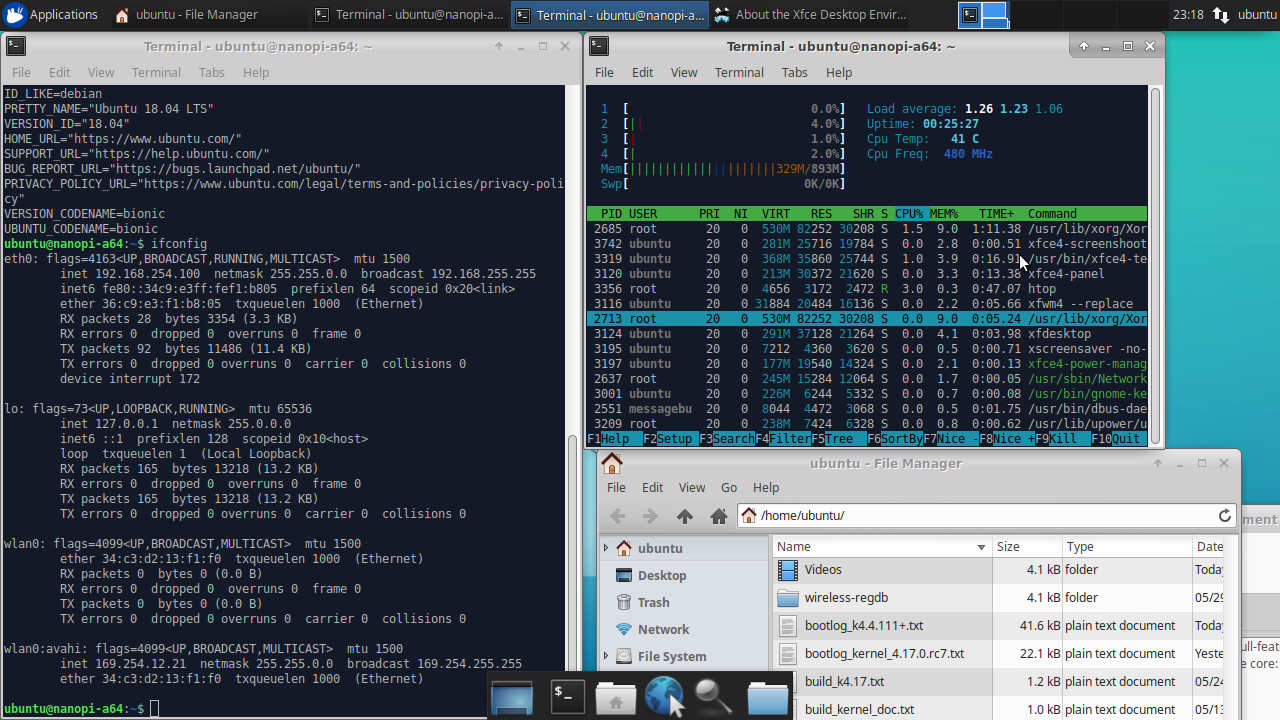Click the Show Desktop icon in the dock

pyautogui.click(x=512, y=697)
